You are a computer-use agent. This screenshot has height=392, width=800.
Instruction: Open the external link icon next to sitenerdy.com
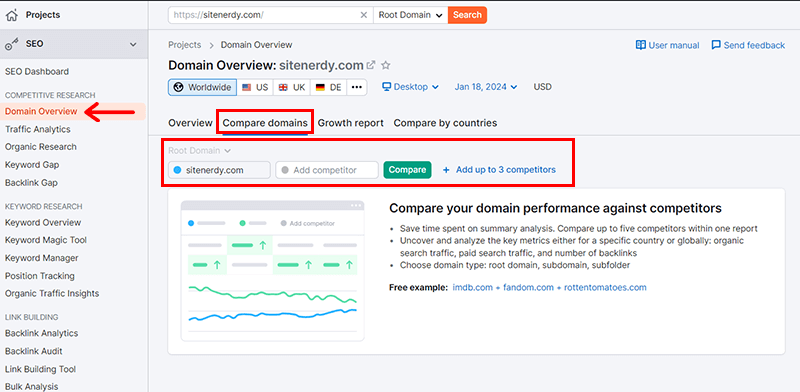click(x=371, y=65)
